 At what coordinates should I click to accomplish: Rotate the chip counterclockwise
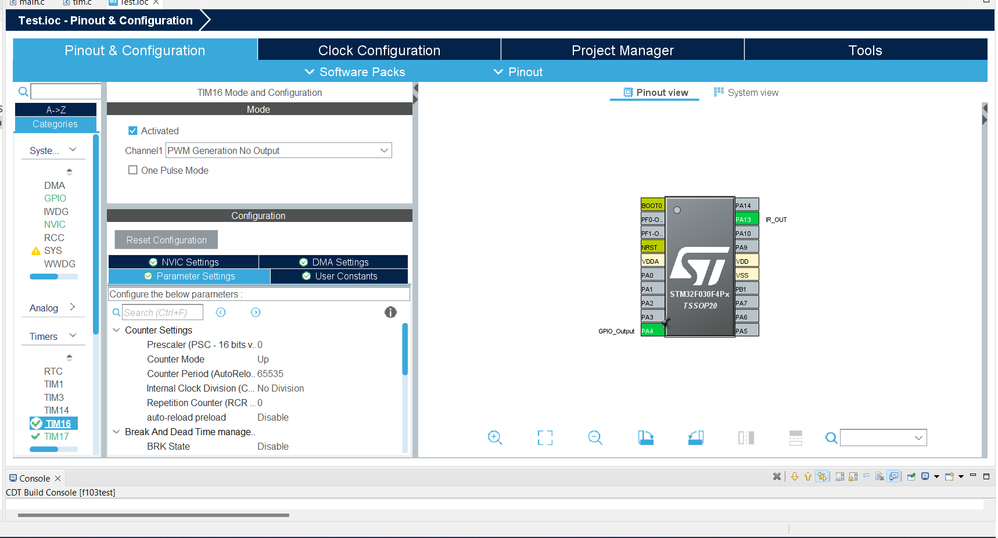click(696, 437)
